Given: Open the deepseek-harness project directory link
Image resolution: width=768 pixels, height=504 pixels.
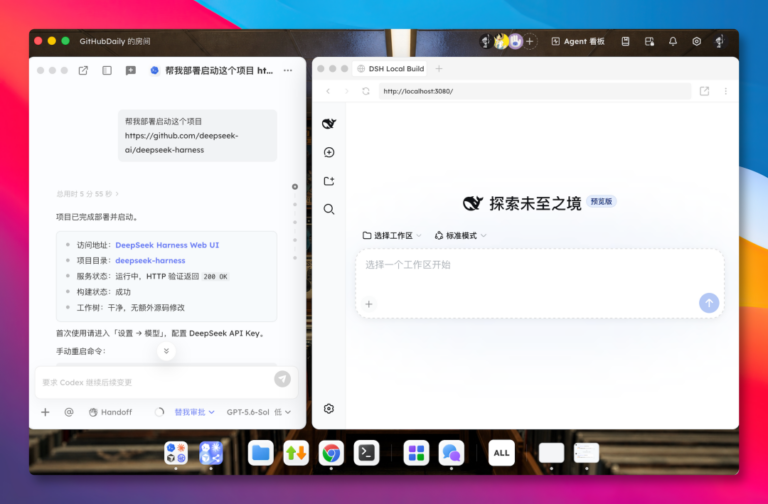Looking at the screenshot, I should tap(150, 261).
